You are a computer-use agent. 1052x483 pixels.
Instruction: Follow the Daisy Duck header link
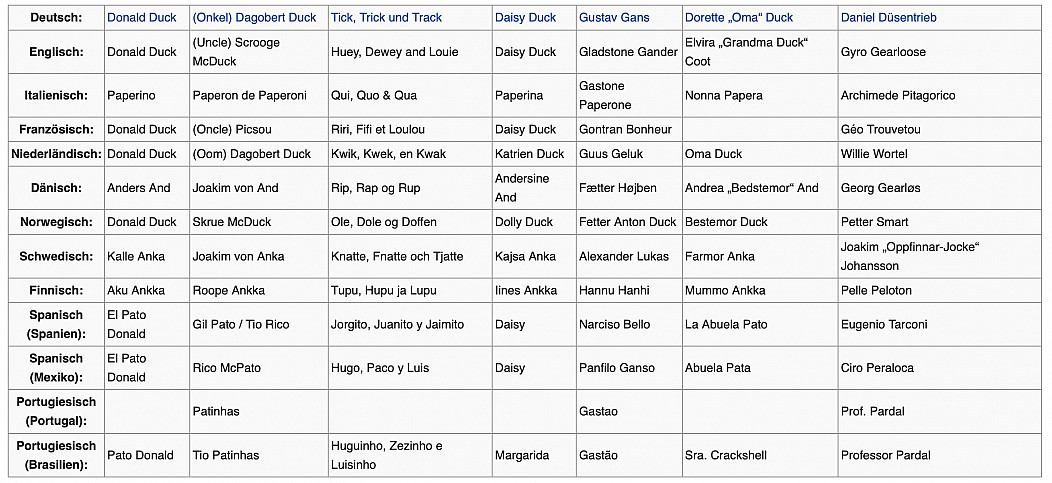tap(525, 18)
